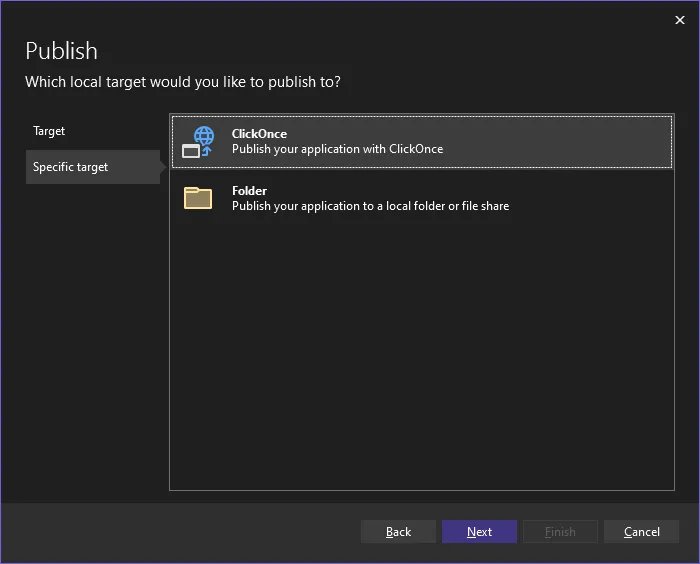Screen dimensions: 700x564
Task: Choose the Folder title label
Action: (249, 190)
